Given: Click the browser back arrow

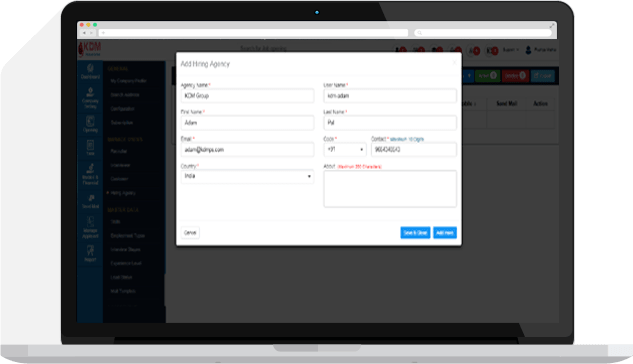Looking at the screenshot, I should [84, 33].
